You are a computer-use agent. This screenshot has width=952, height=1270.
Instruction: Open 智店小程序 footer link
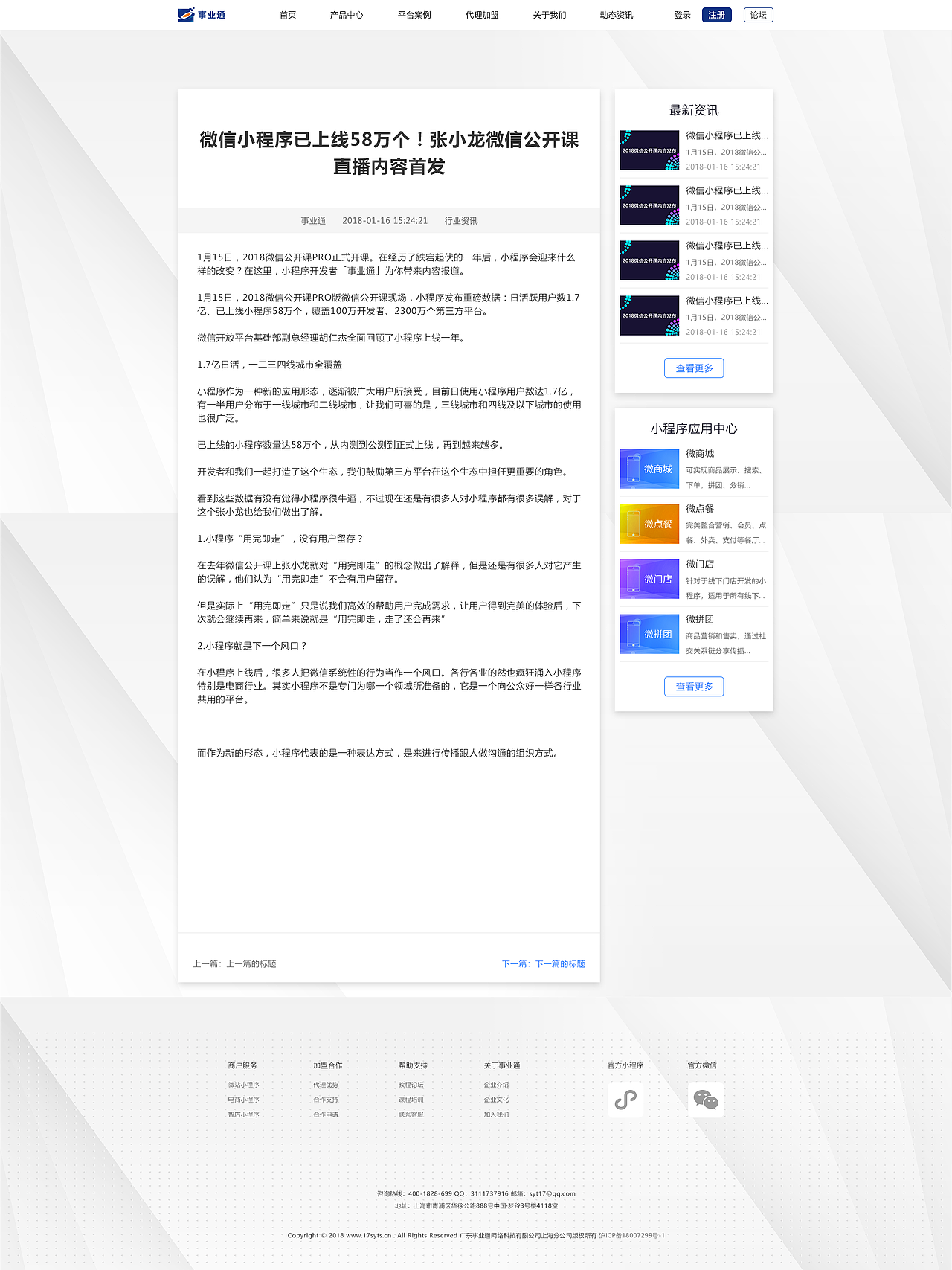tap(243, 1115)
